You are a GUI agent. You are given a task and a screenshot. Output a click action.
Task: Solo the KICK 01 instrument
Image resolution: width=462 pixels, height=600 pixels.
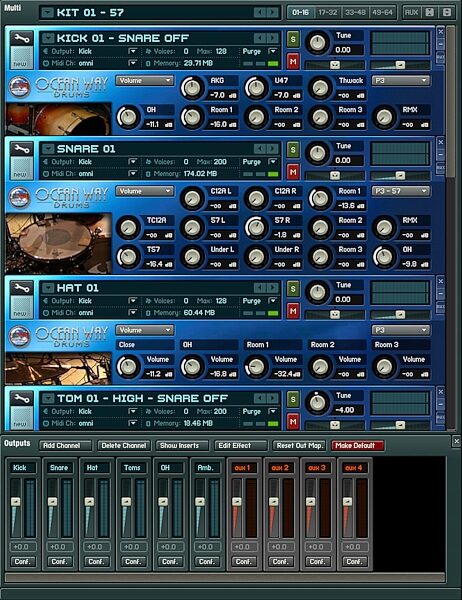[293, 39]
